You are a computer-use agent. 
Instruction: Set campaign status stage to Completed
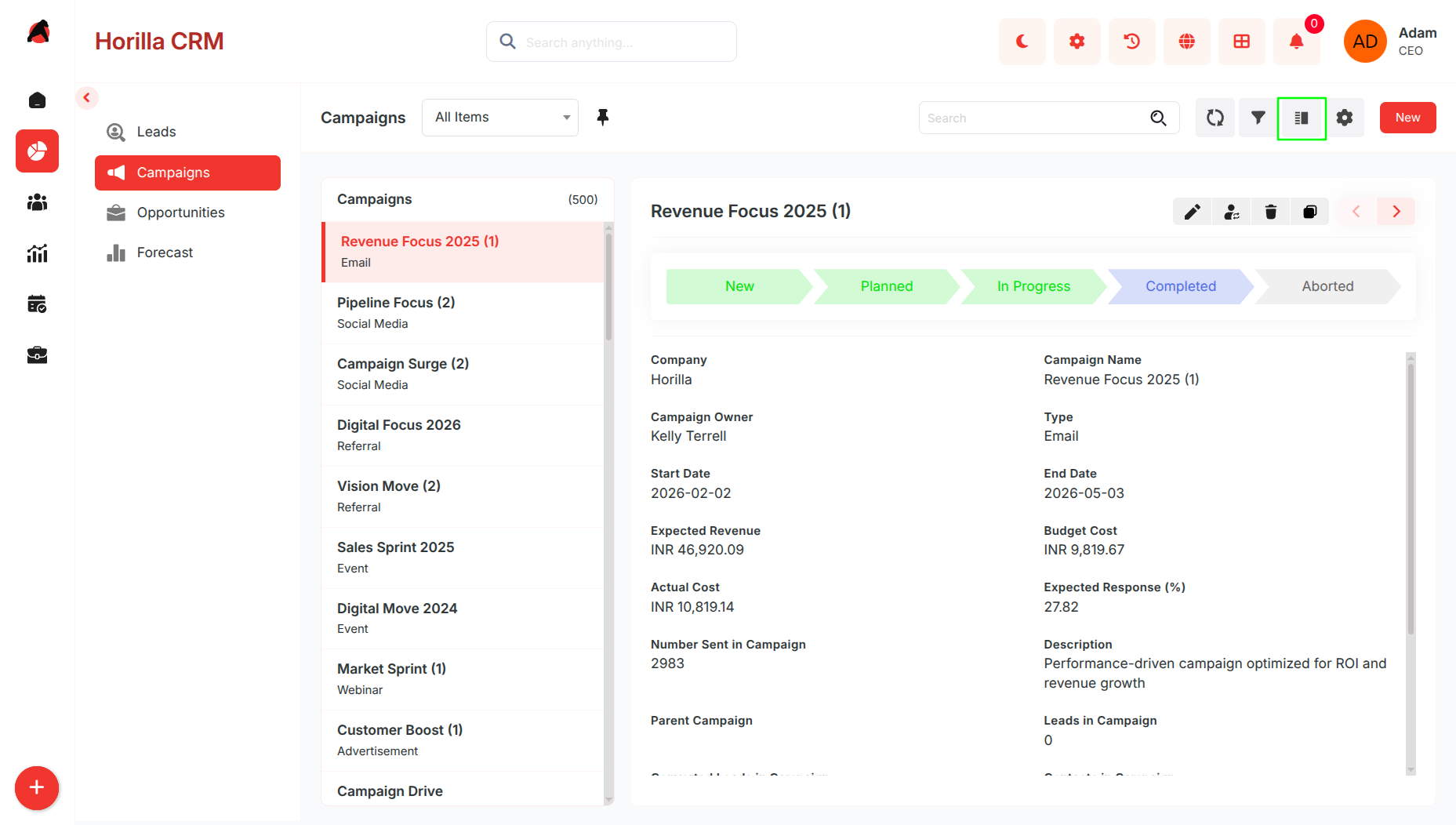(x=1180, y=286)
